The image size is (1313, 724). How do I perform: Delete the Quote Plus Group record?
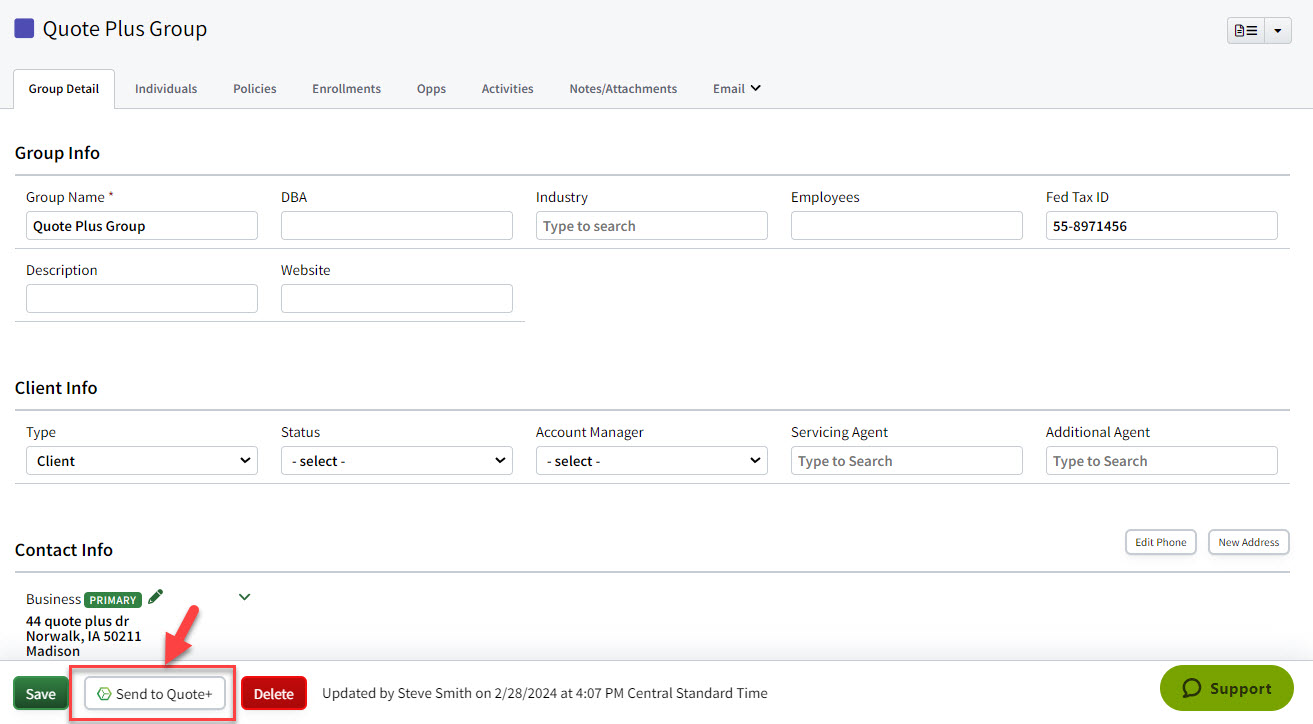click(273, 693)
